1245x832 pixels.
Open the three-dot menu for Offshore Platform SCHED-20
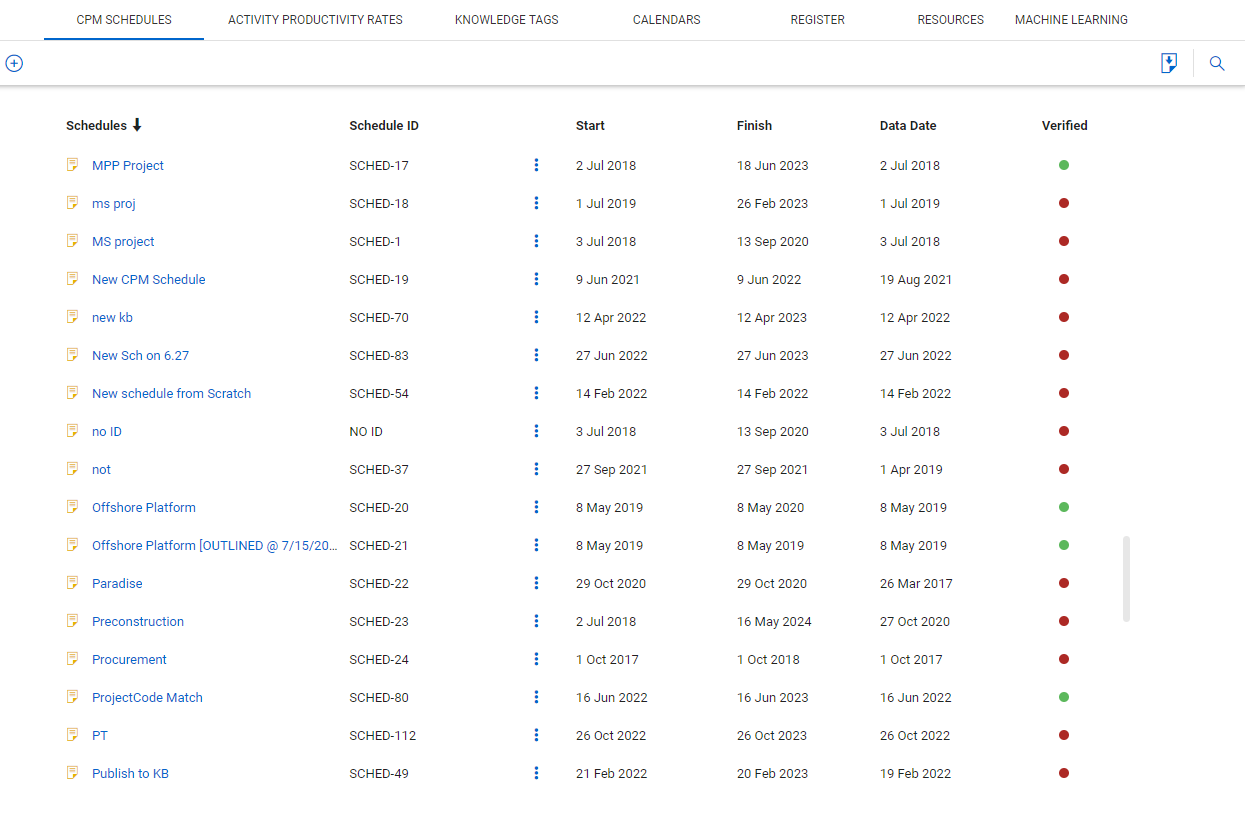[x=536, y=507]
